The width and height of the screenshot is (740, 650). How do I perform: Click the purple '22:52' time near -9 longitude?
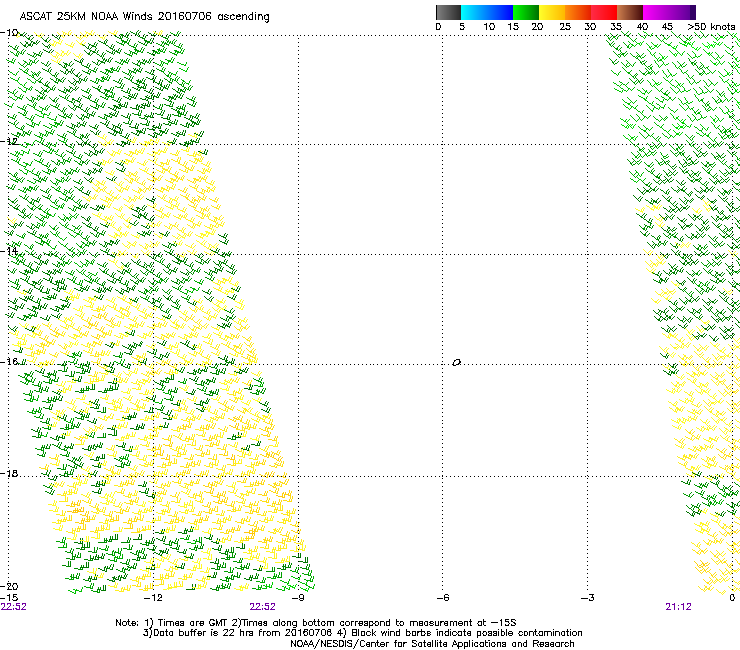click(x=262, y=607)
